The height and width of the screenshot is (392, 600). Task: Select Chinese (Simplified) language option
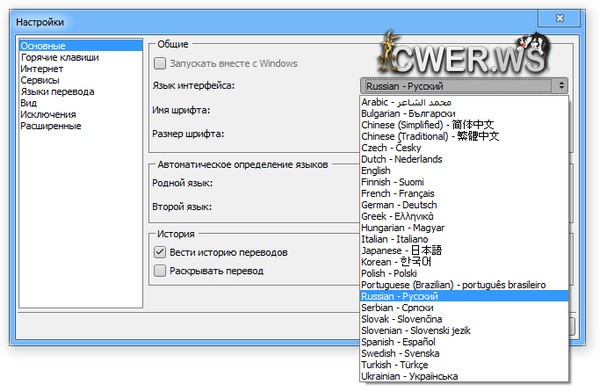coord(464,125)
